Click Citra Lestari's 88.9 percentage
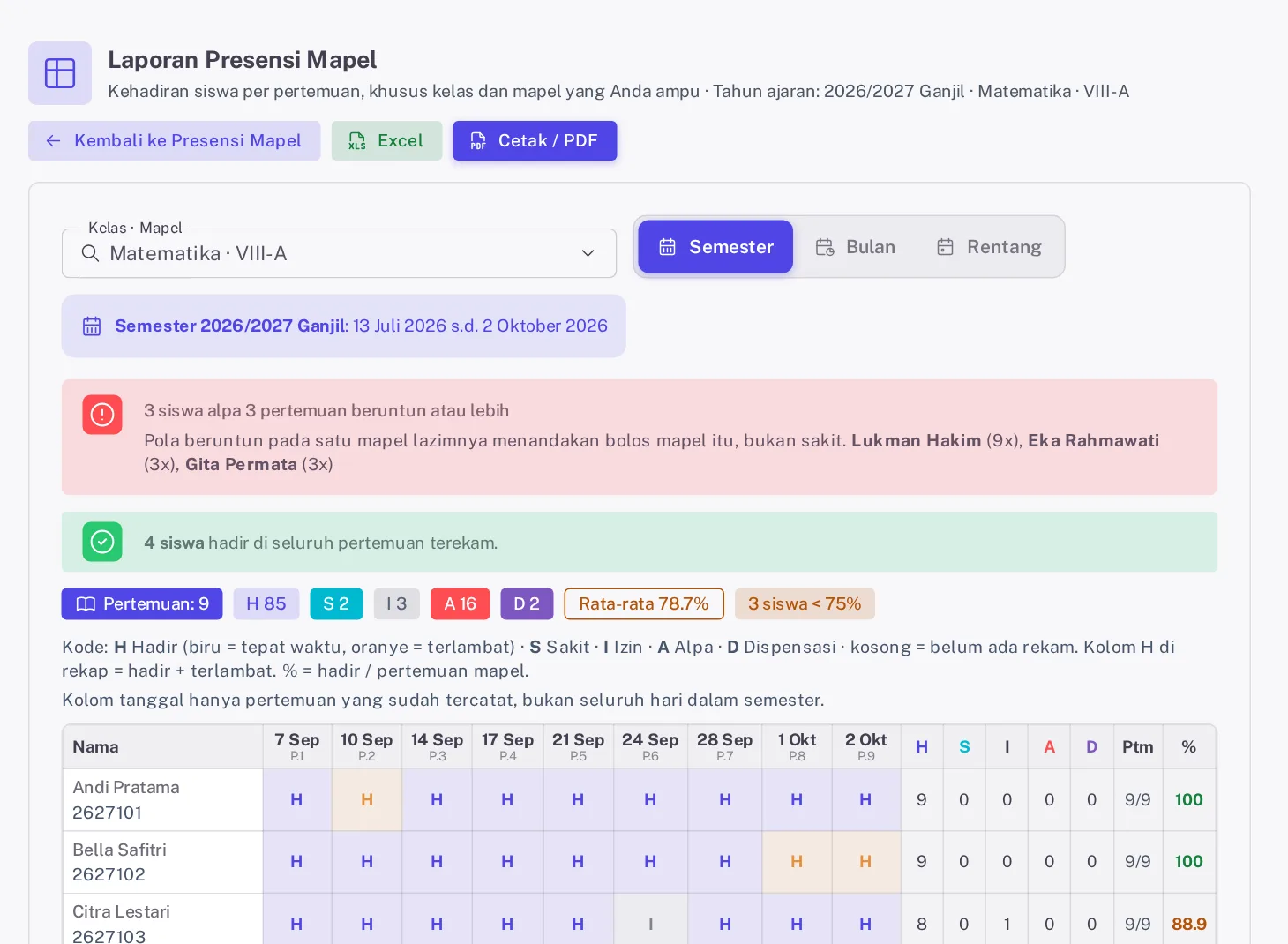1288x944 pixels. point(1189,924)
